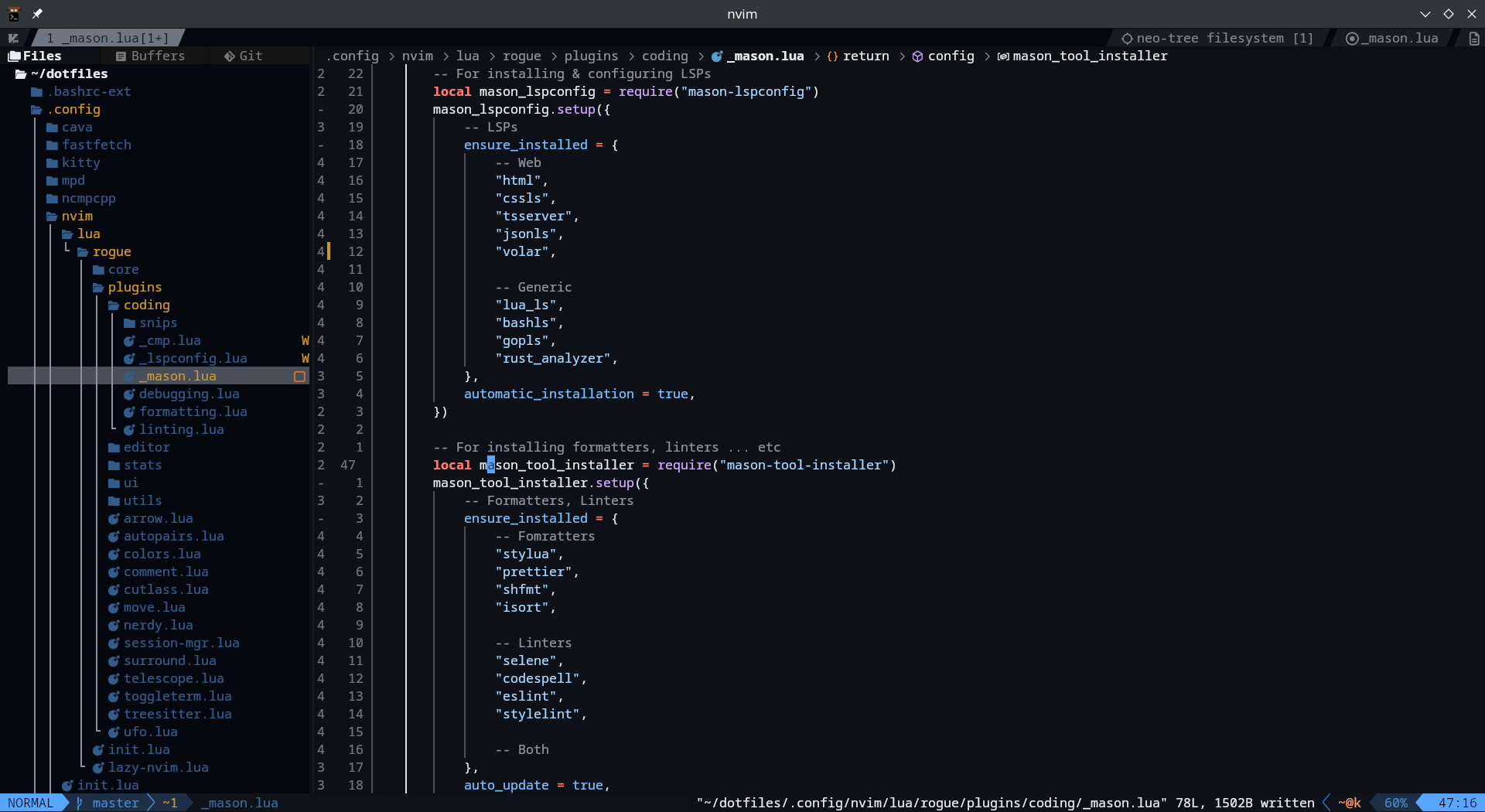
Task: Click the cube icon before config in breadcrumb
Action: pyautogui.click(x=917, y=56)
